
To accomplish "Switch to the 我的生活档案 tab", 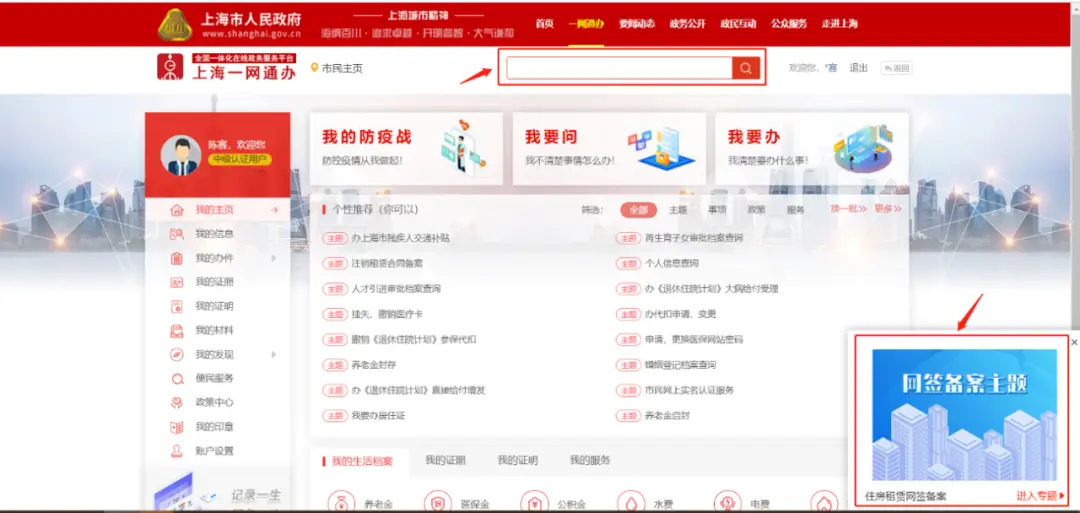I will [362, 461].
